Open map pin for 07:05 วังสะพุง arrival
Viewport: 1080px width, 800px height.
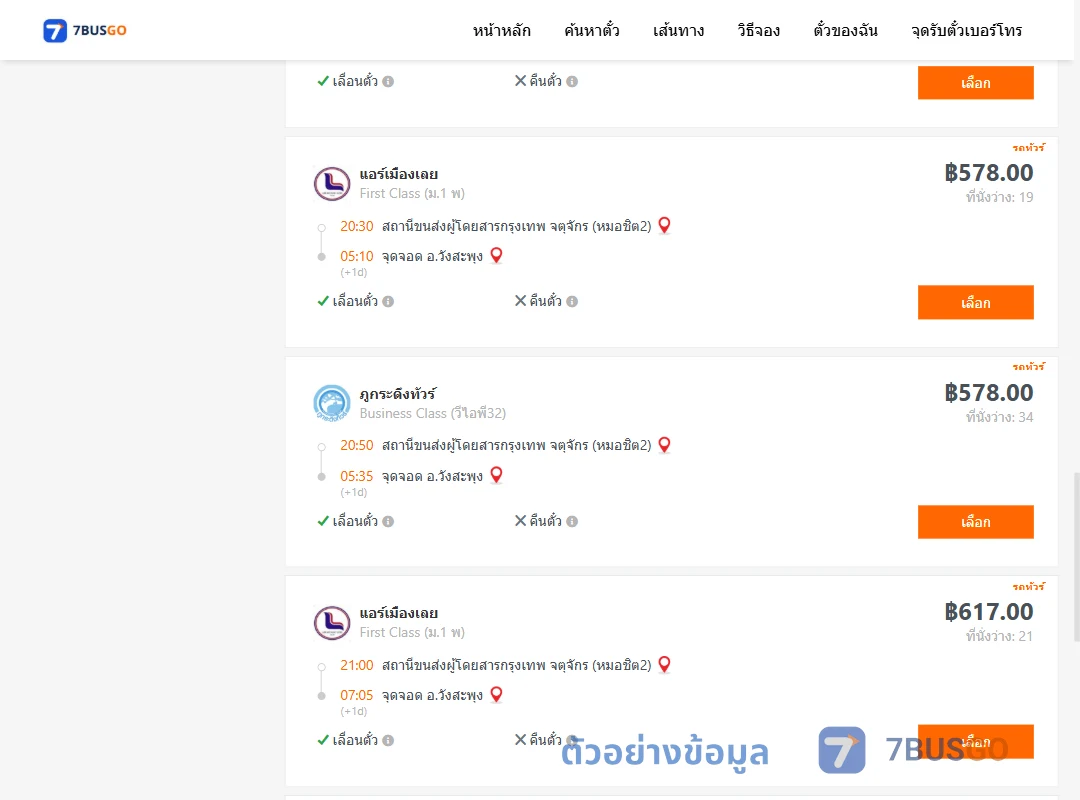496,695
